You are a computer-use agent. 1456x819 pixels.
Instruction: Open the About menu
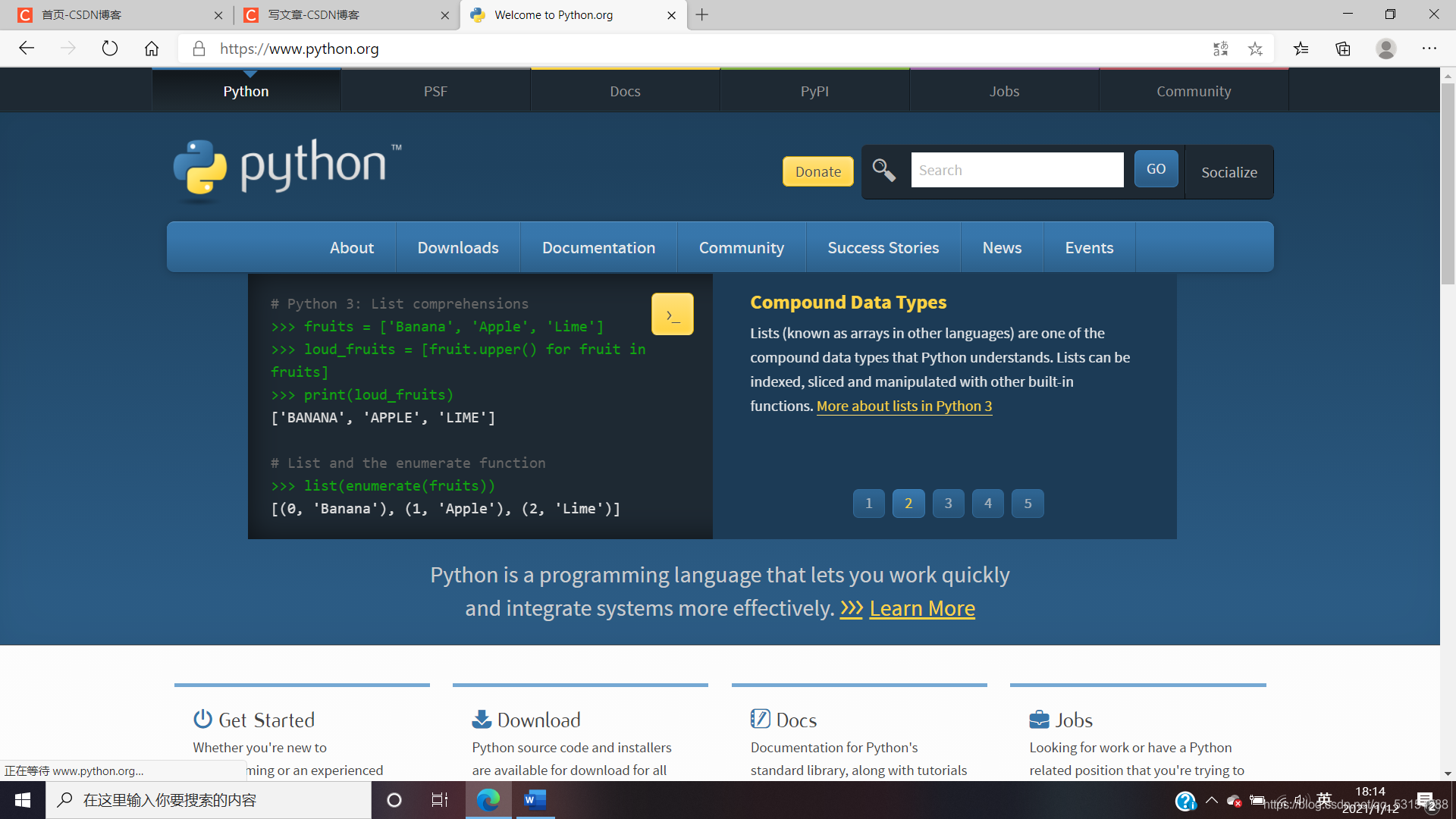352,248
